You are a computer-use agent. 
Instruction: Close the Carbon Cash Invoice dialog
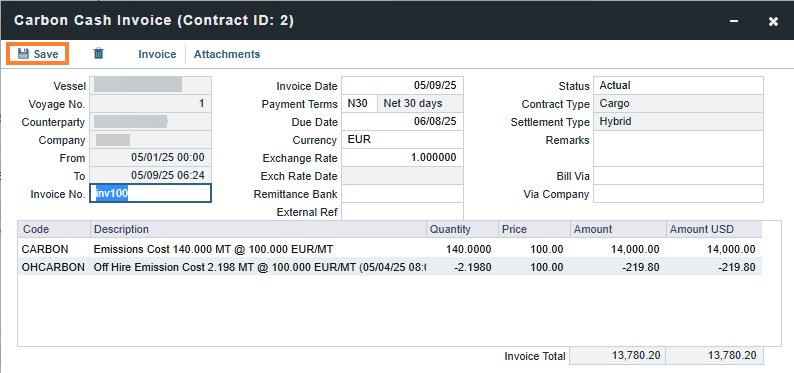point(773,21)
